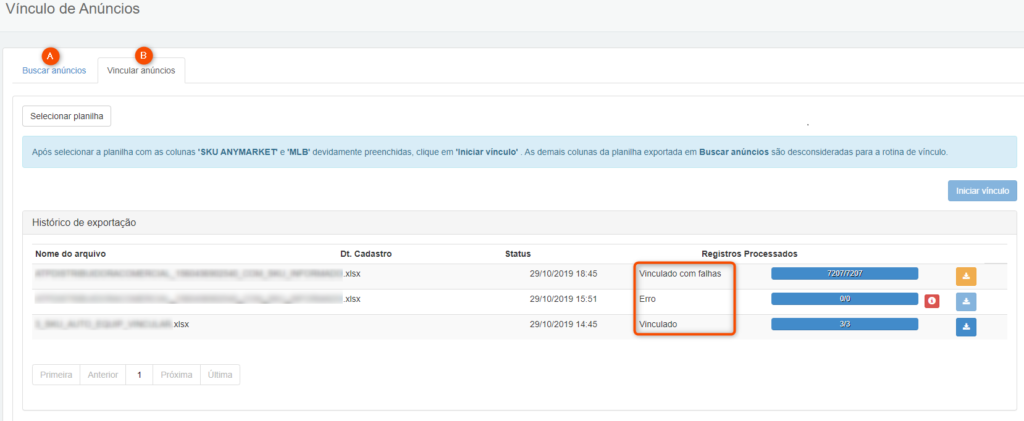
Task: Click the 'Histórico de exportação' panel heading
Action: pyautogui.click(x=84, y=223)
